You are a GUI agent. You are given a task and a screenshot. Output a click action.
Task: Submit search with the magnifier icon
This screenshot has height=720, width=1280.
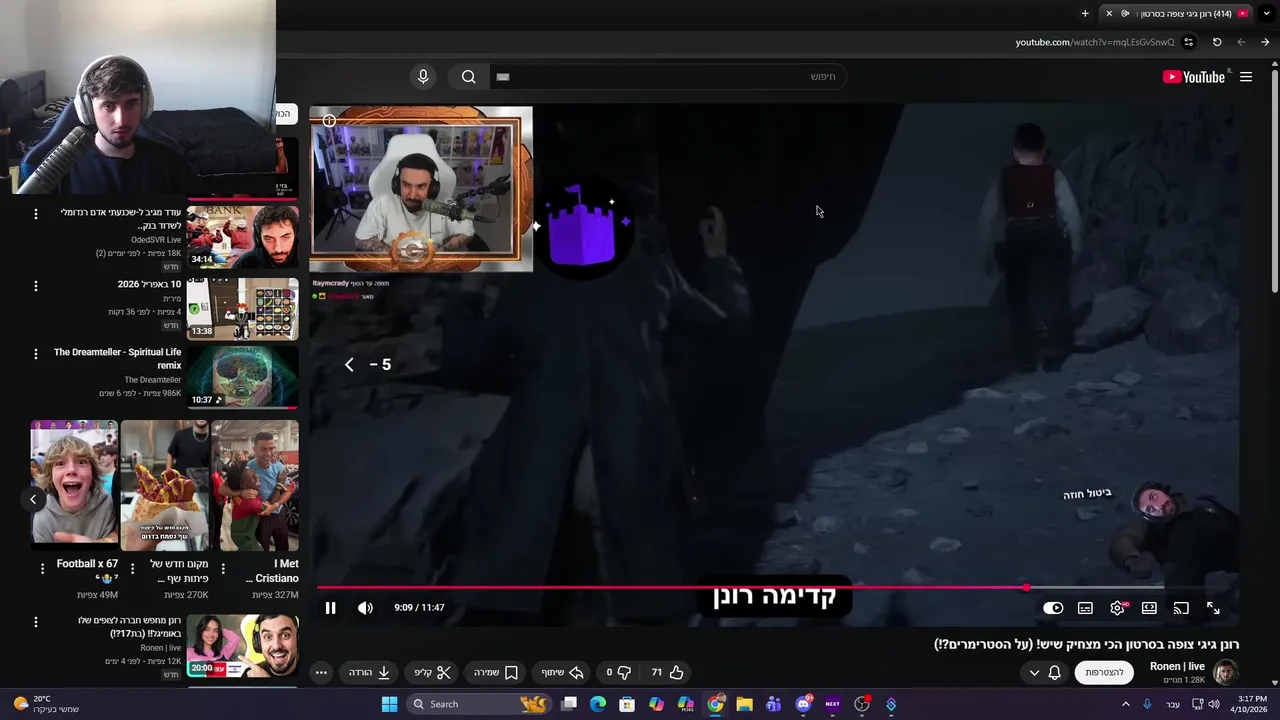click(x=468, y=77)
